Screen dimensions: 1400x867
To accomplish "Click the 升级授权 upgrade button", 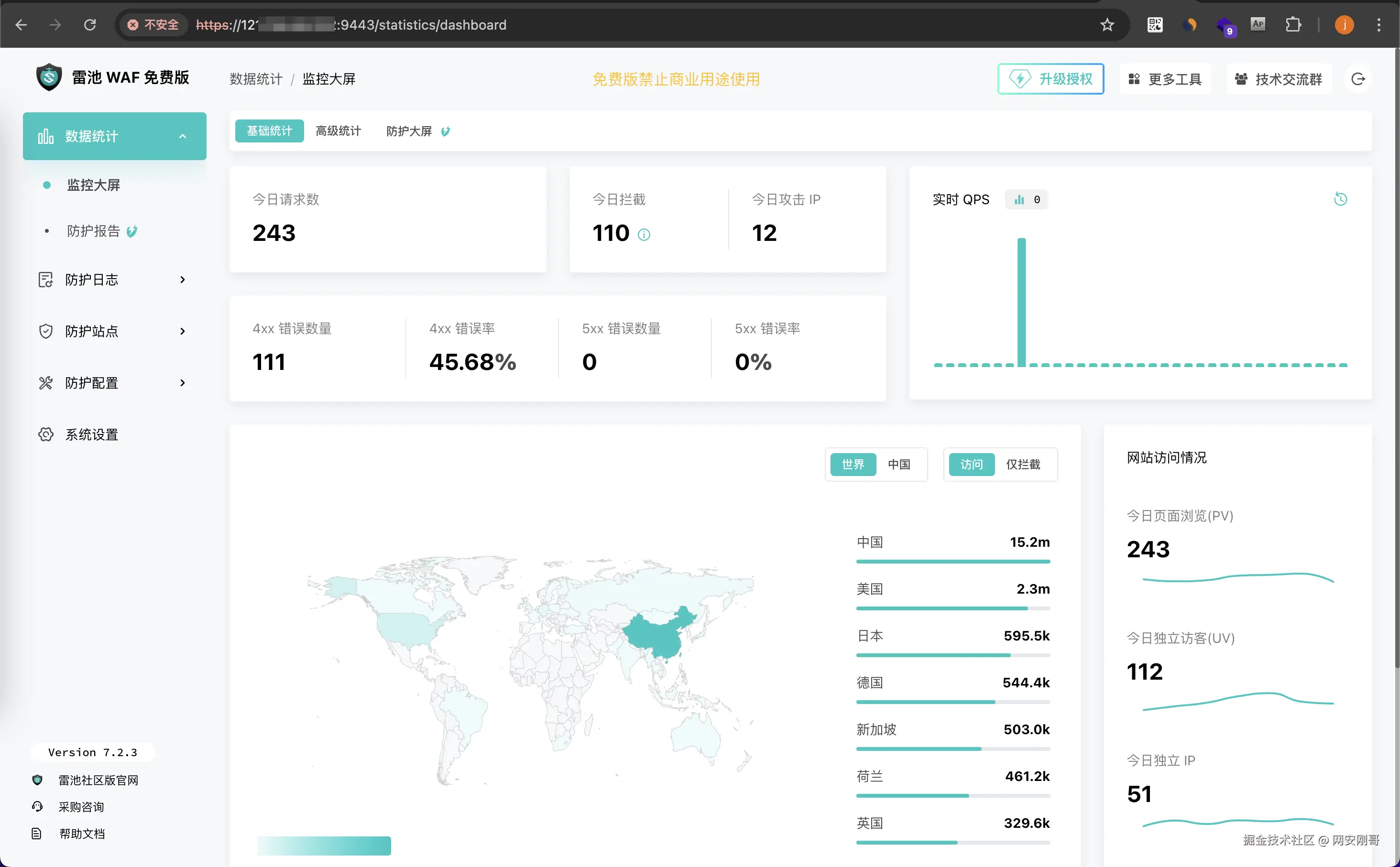I will (1050, 79).
